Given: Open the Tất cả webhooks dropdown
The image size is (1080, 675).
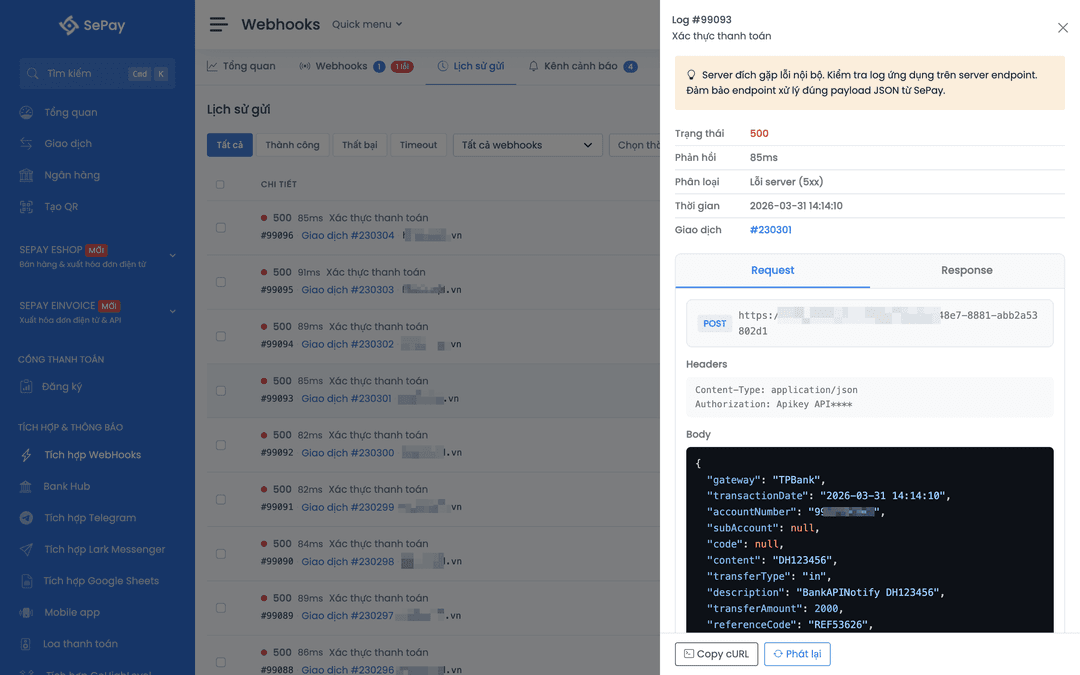Looking at the screenshot, I should tap(528, 145).
